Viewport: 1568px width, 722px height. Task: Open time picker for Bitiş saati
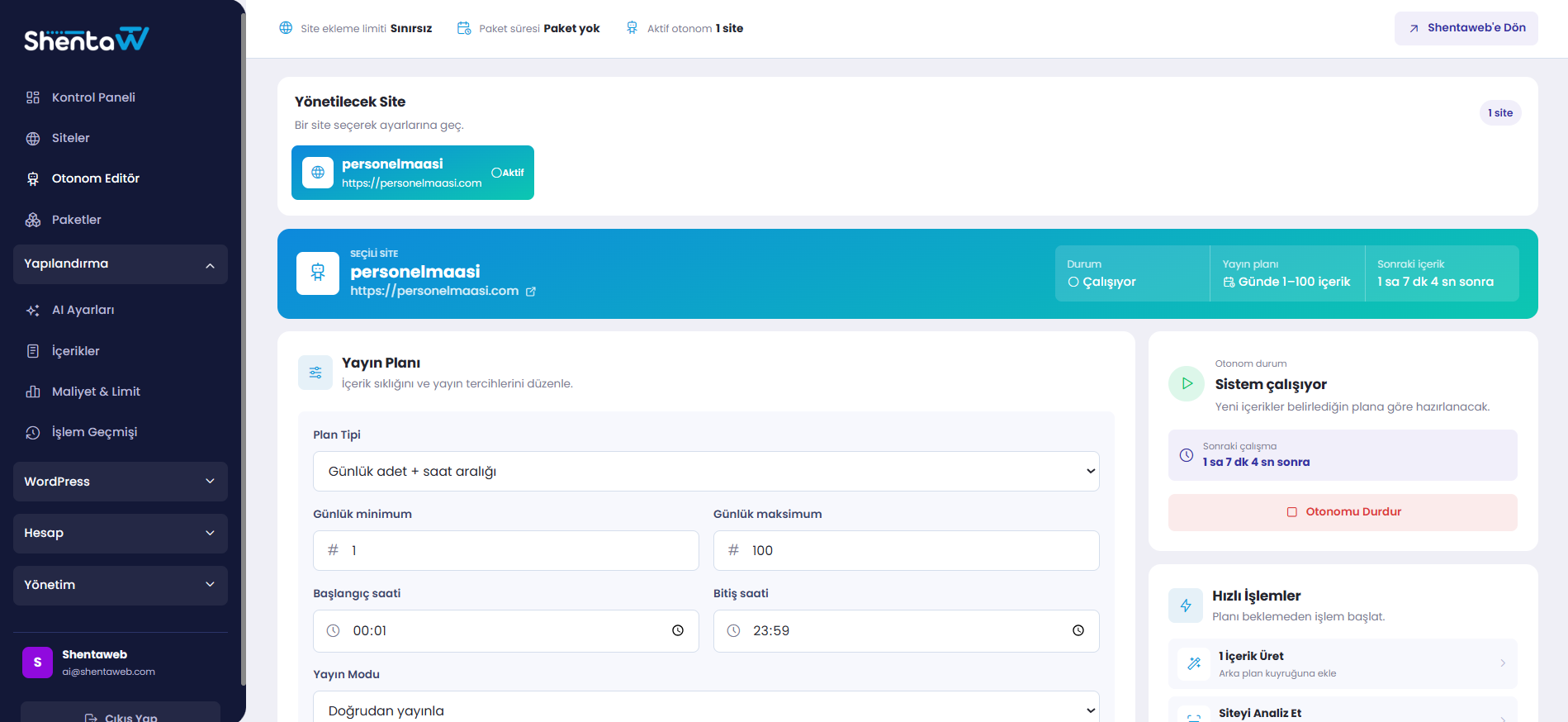click(1078, 630)
